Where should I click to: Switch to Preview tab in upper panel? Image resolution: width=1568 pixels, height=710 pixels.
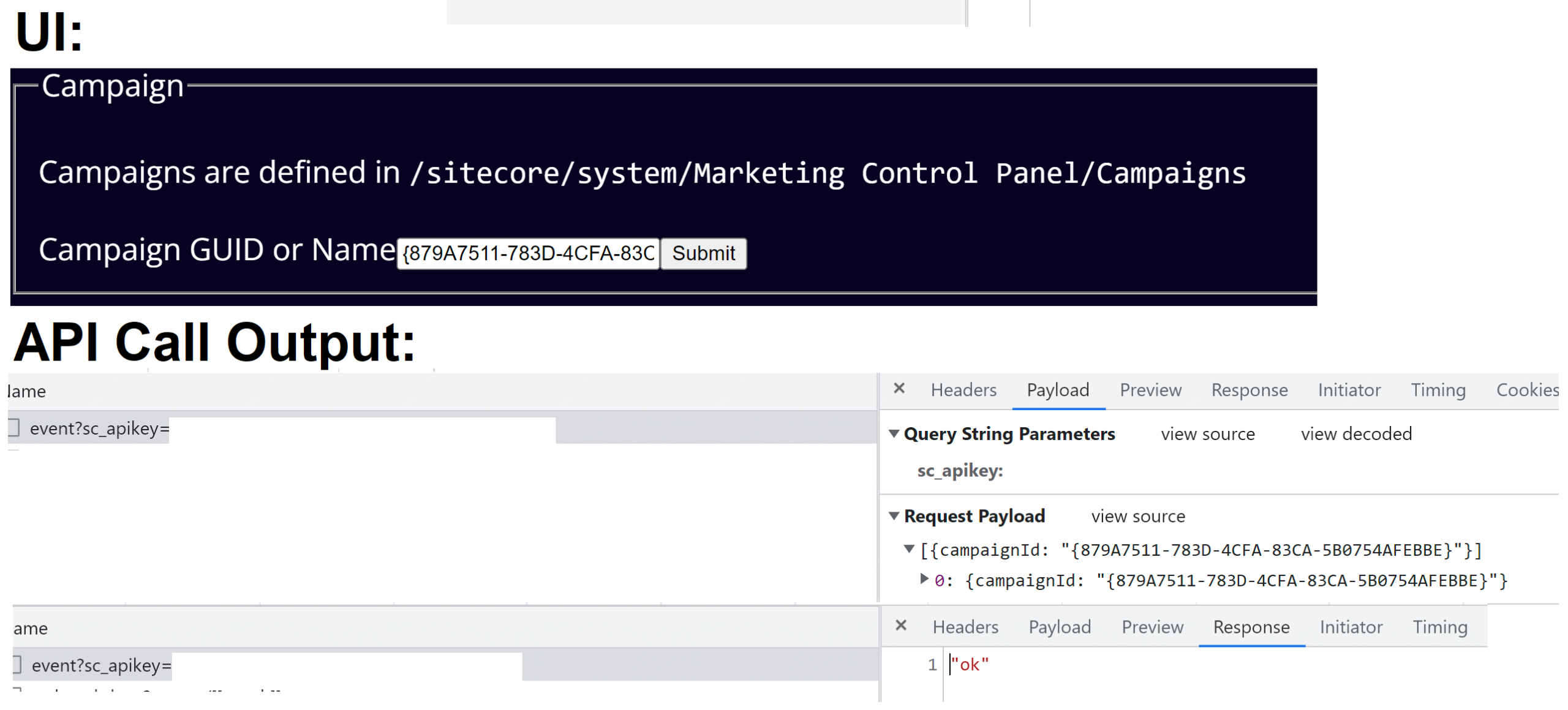tap(1150, 390)
